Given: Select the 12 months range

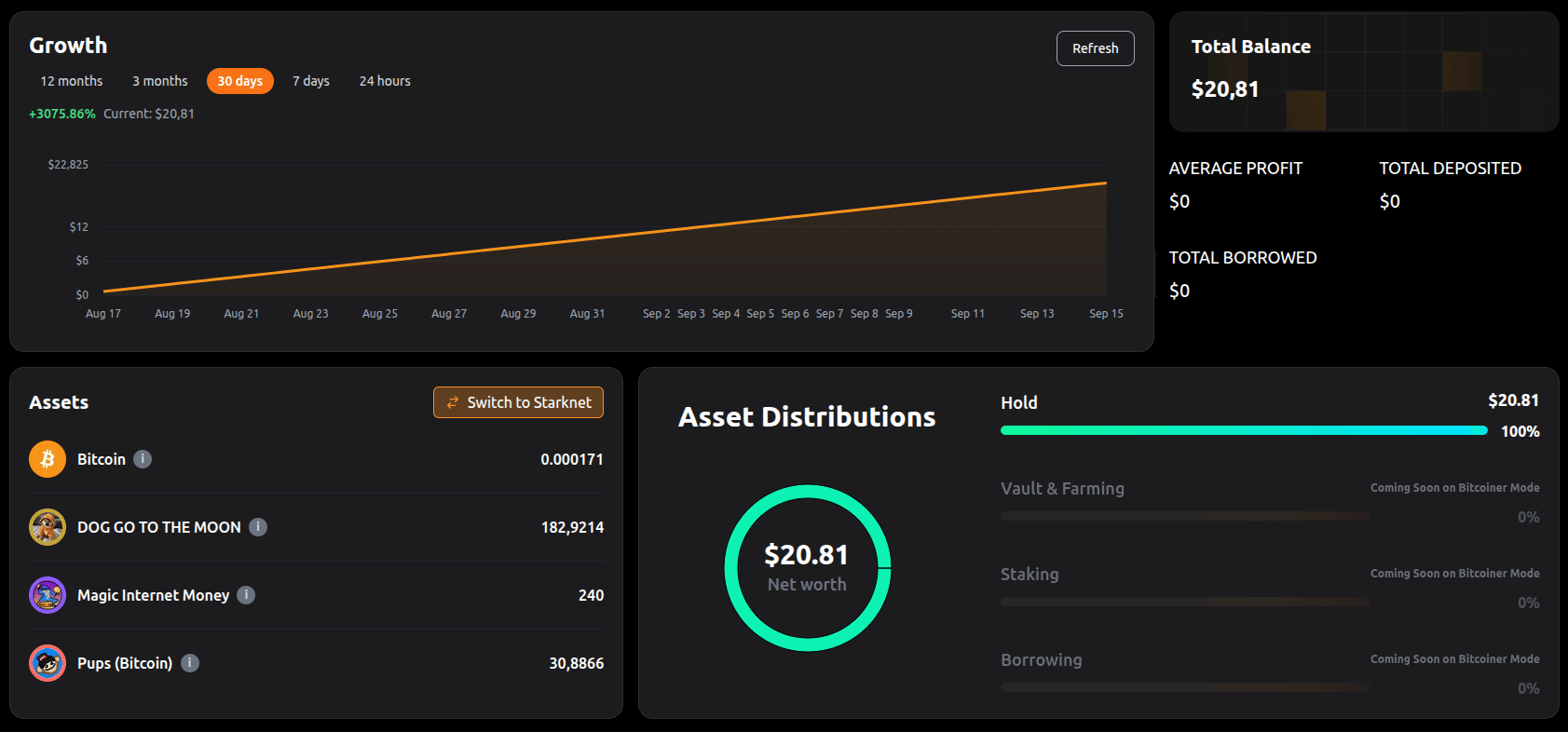Looking at the screenshot, I should [72, 81].
